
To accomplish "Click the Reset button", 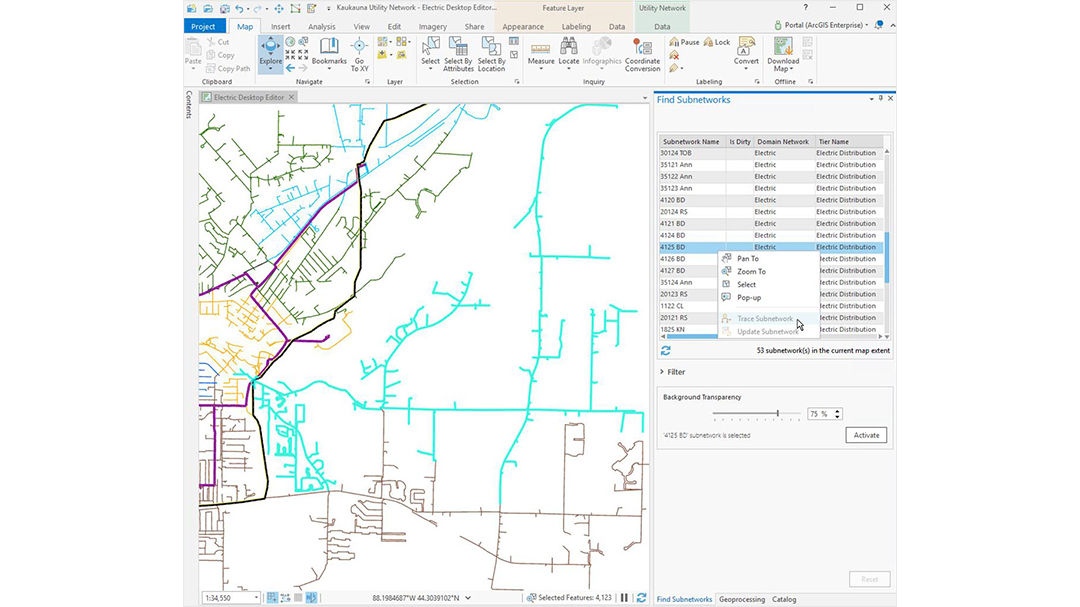I will tap(869, 579).
